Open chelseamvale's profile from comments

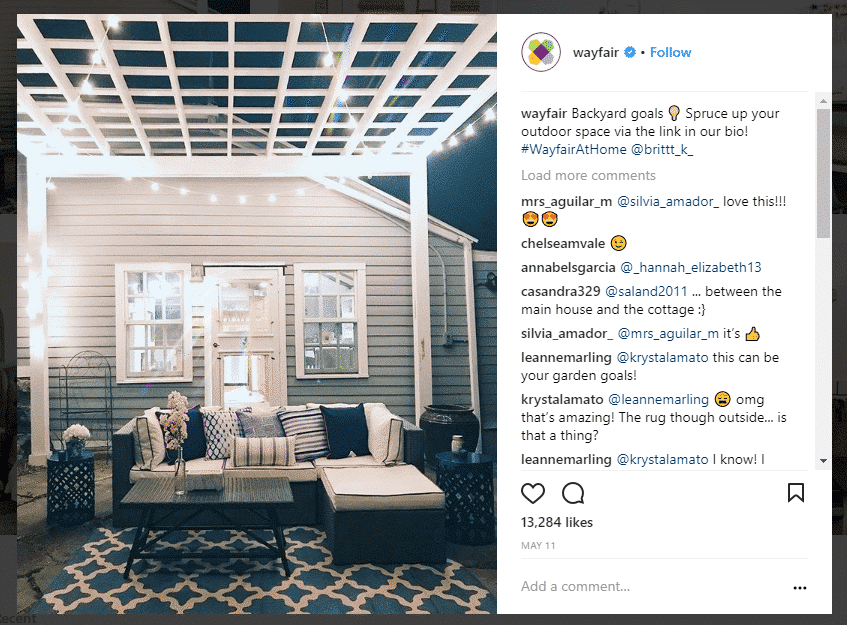[563, 244]
